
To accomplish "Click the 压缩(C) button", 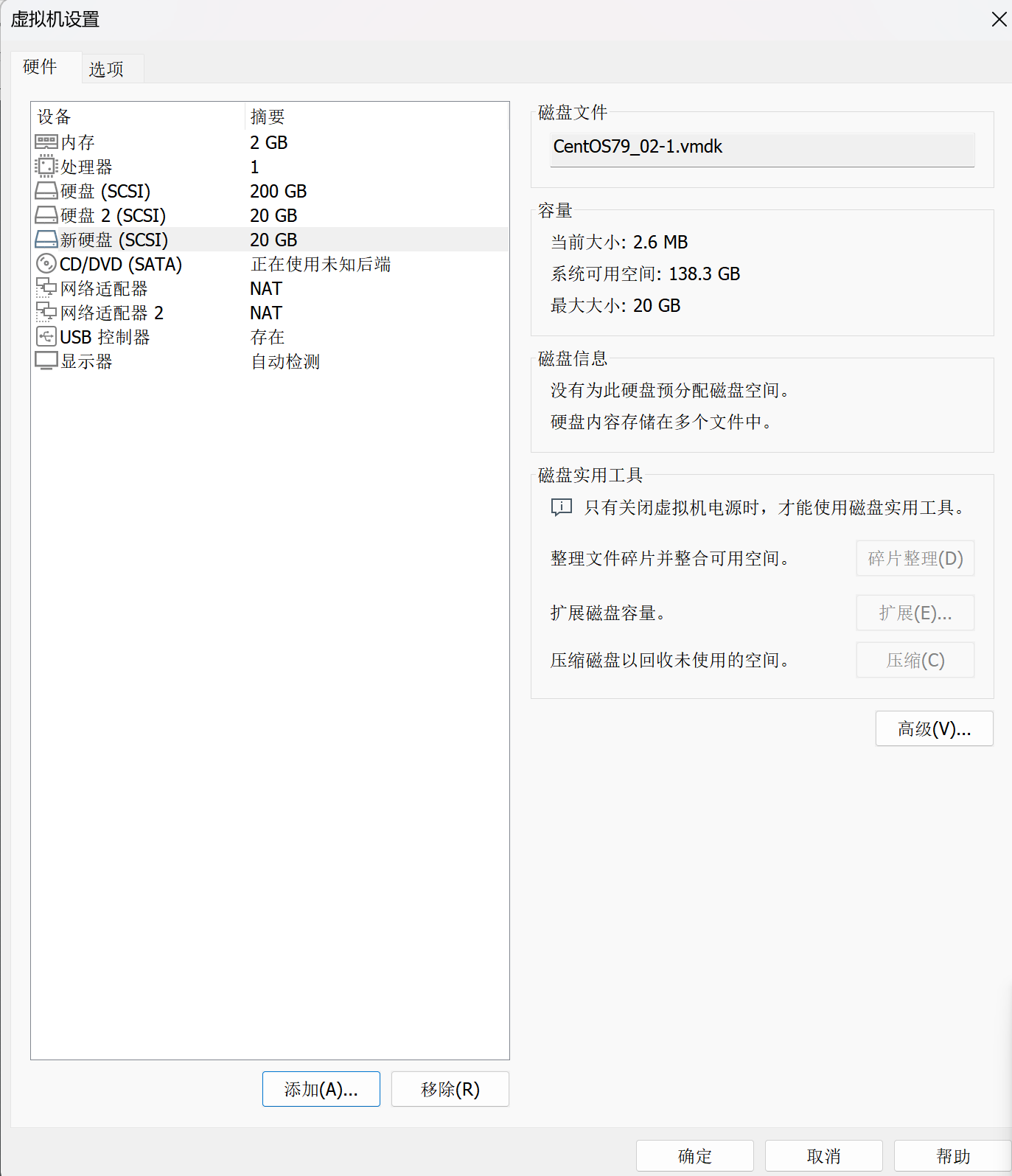I will coord(915,660).
